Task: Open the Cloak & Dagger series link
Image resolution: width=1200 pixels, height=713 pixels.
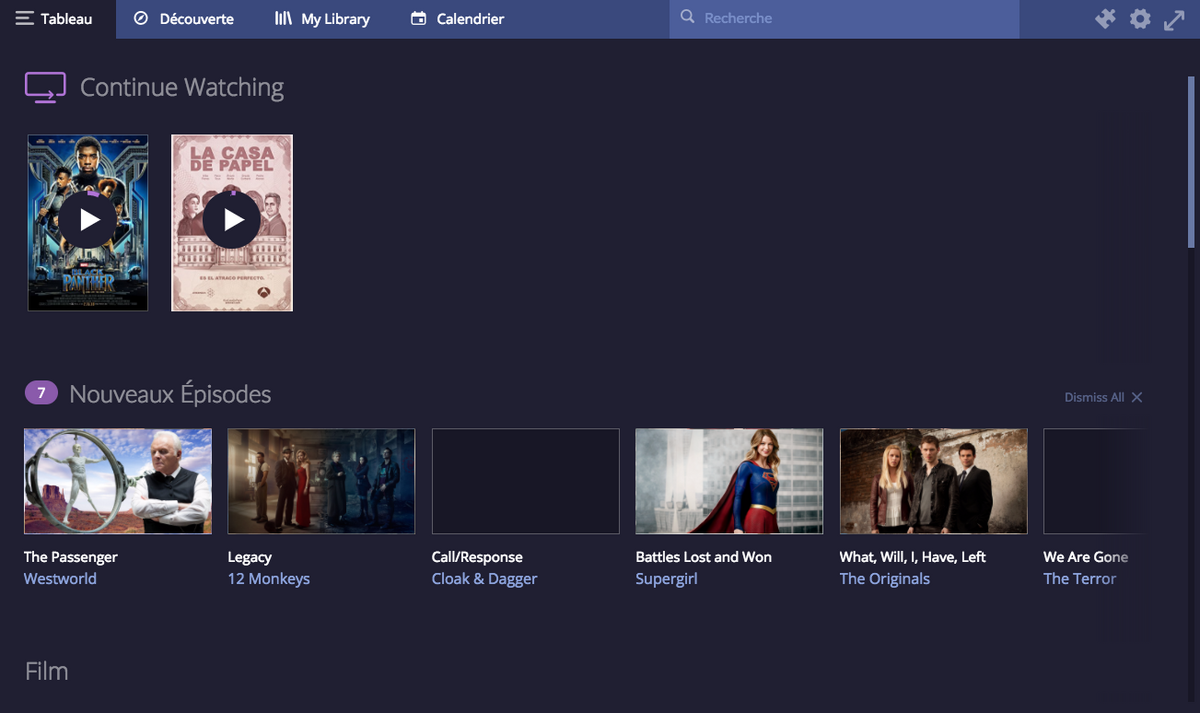Action: coord(485,579)
